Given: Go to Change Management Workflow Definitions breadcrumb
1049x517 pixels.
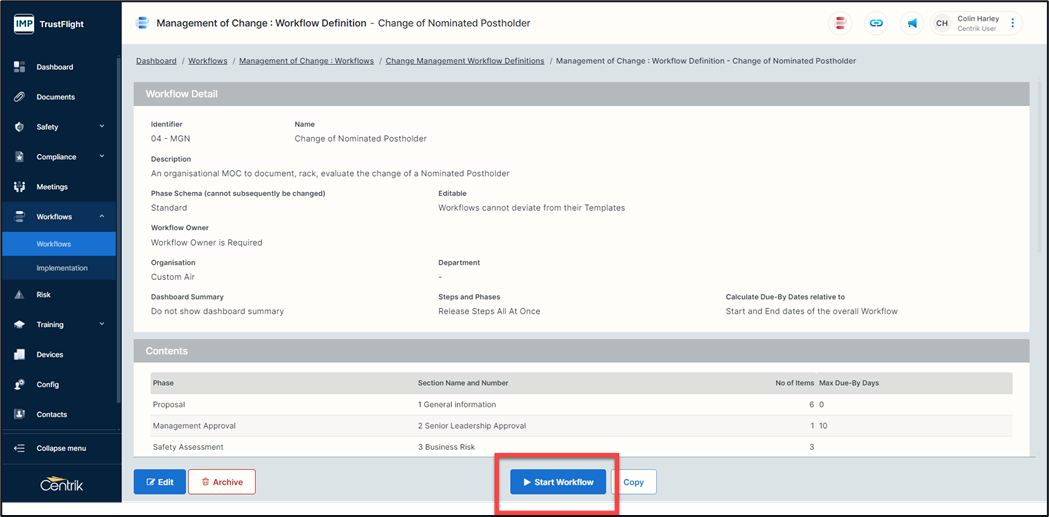Looking at the screenshot, I should pyautogui.click(x=465, y=61).
